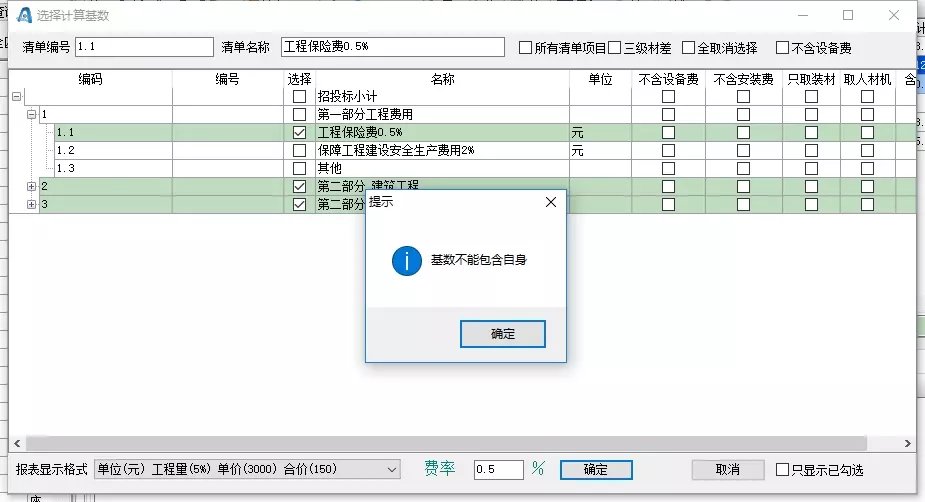Enable the 只显示已勾选 checkbox
Image resolution: width=925 pixels, height=502 pixels.
(782, 470)
